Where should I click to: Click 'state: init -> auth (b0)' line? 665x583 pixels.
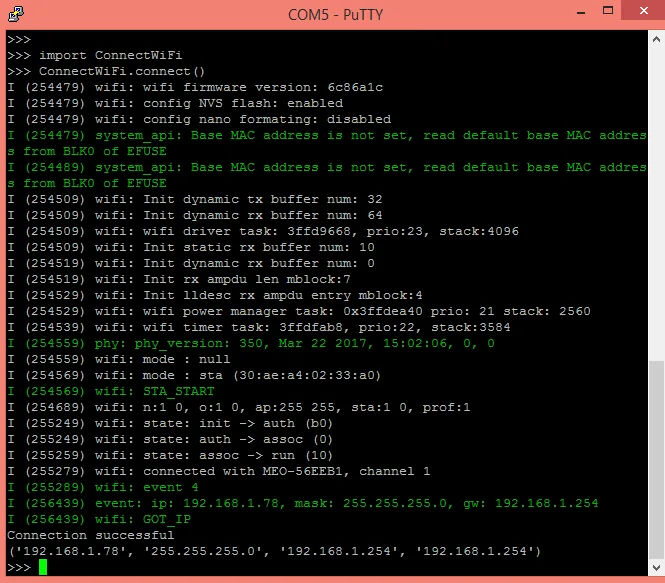click(170, 424)
